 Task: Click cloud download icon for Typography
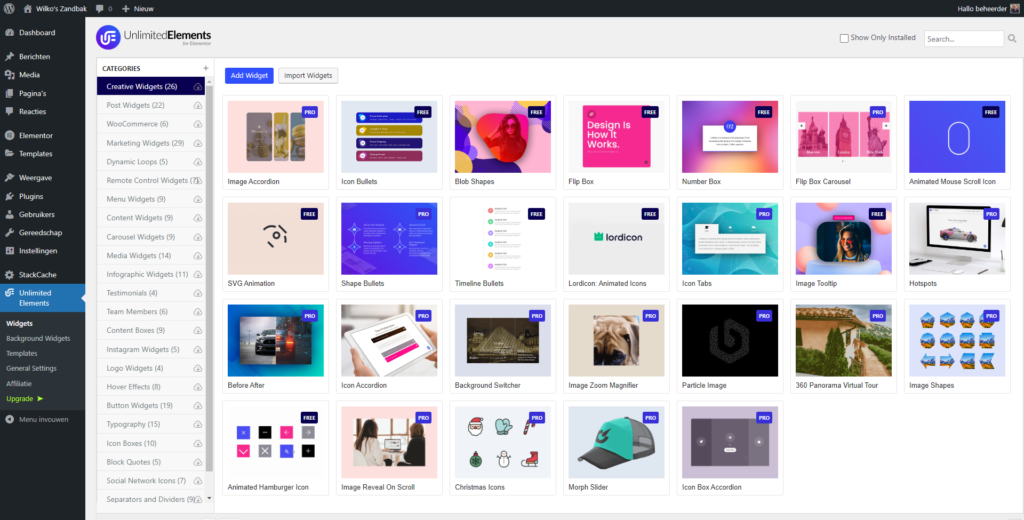click(x=198, y=425)
